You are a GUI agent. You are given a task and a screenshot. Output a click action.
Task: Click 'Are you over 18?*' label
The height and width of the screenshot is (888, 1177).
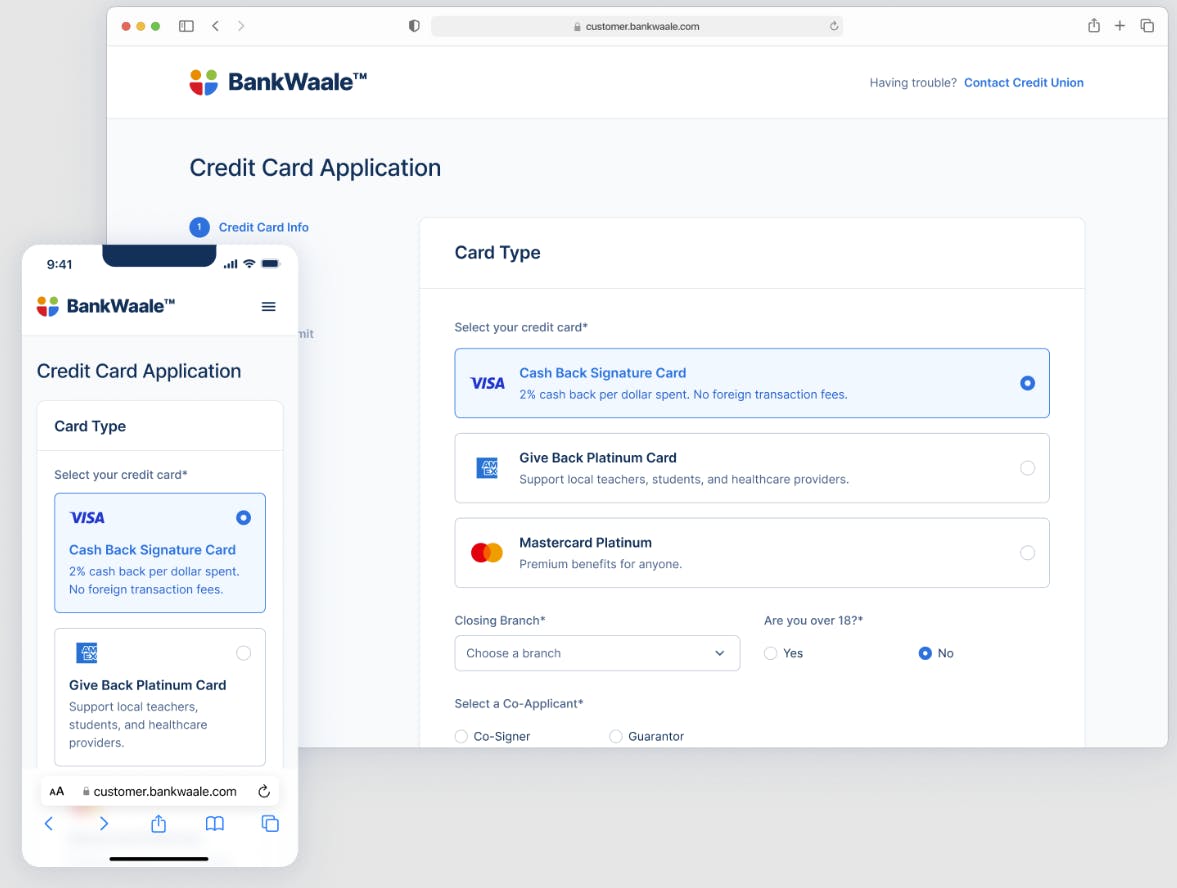813,621
